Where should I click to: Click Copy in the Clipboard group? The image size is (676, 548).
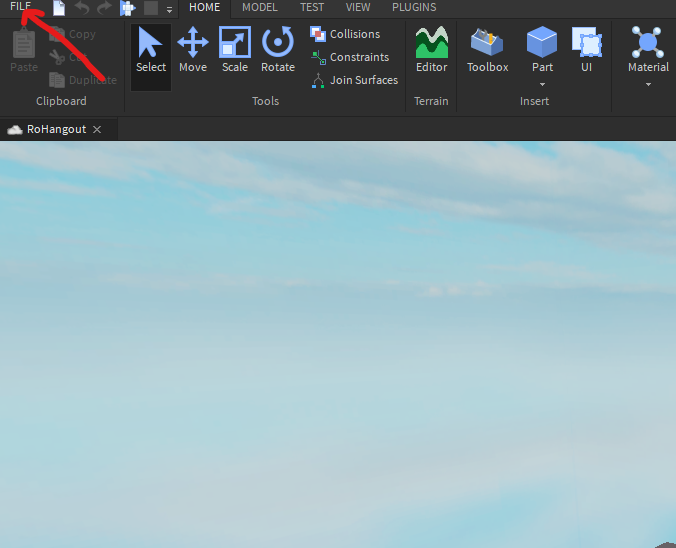coord(72,34)
